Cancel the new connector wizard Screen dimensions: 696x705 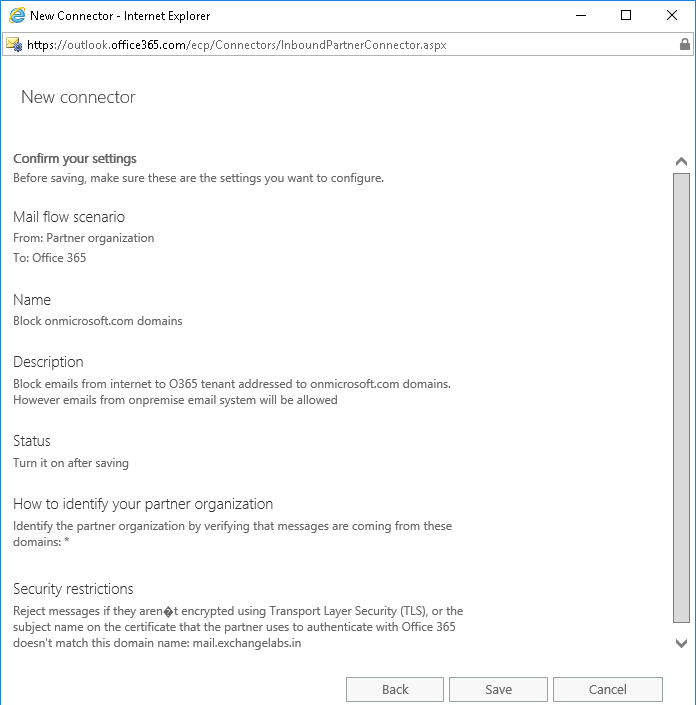click(607, 689)
